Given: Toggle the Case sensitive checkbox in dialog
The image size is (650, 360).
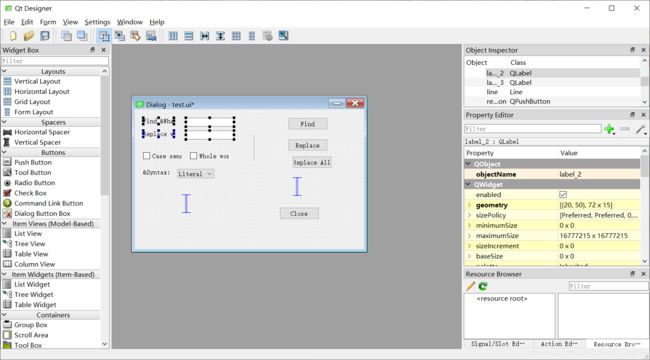Looking at the screenshot, I should (x=146, y=156).
